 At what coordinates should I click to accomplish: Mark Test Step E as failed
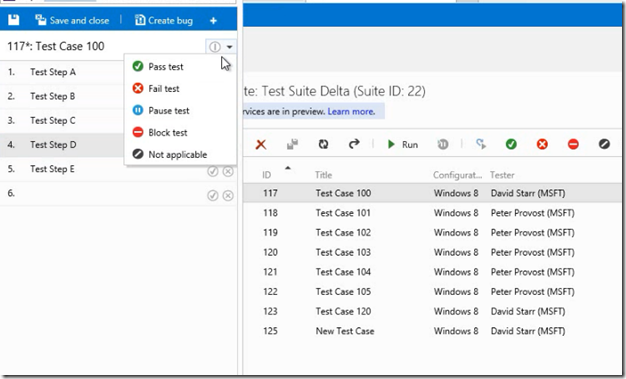pos(228,171)
